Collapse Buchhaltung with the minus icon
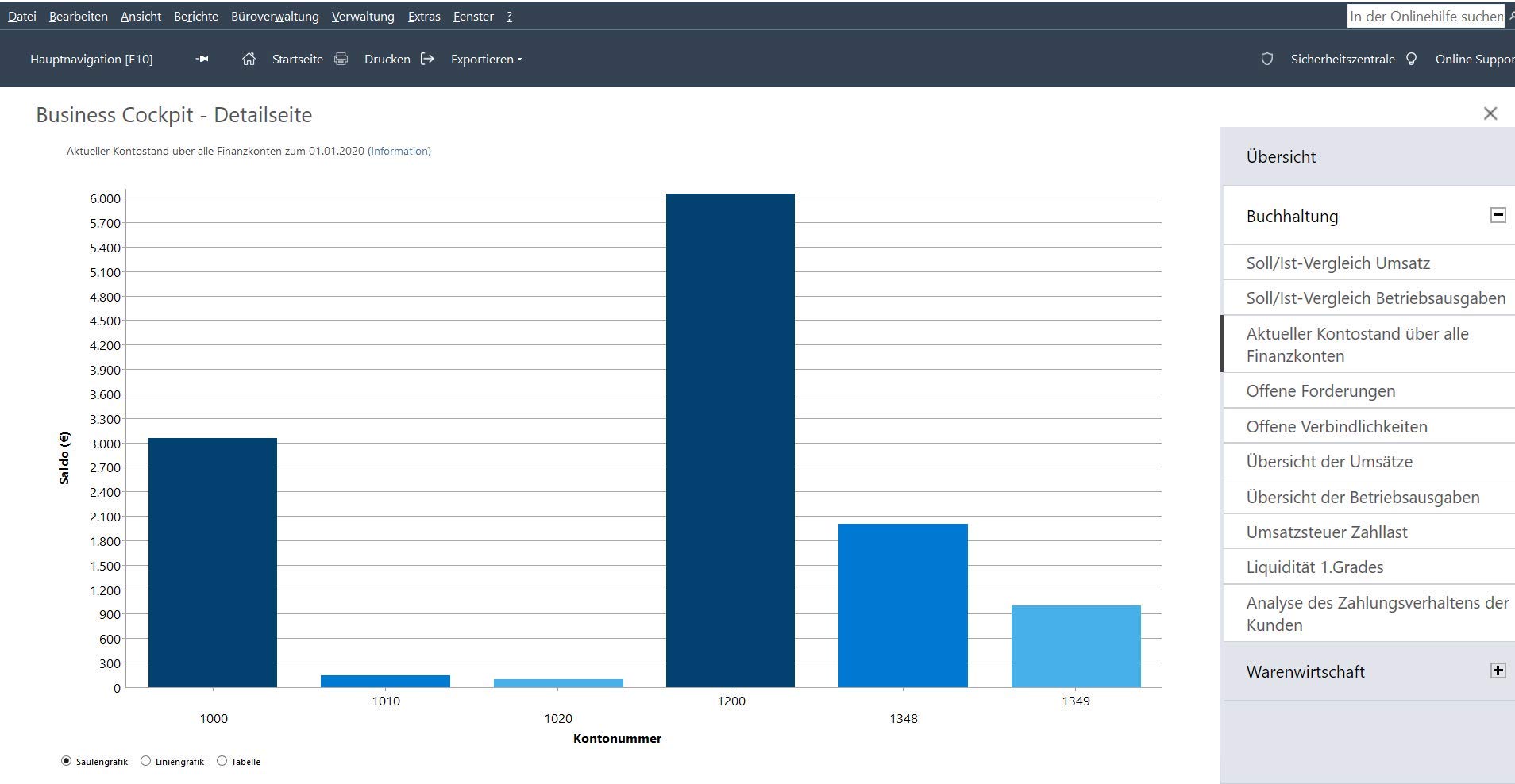 [x=1498, y=215]
